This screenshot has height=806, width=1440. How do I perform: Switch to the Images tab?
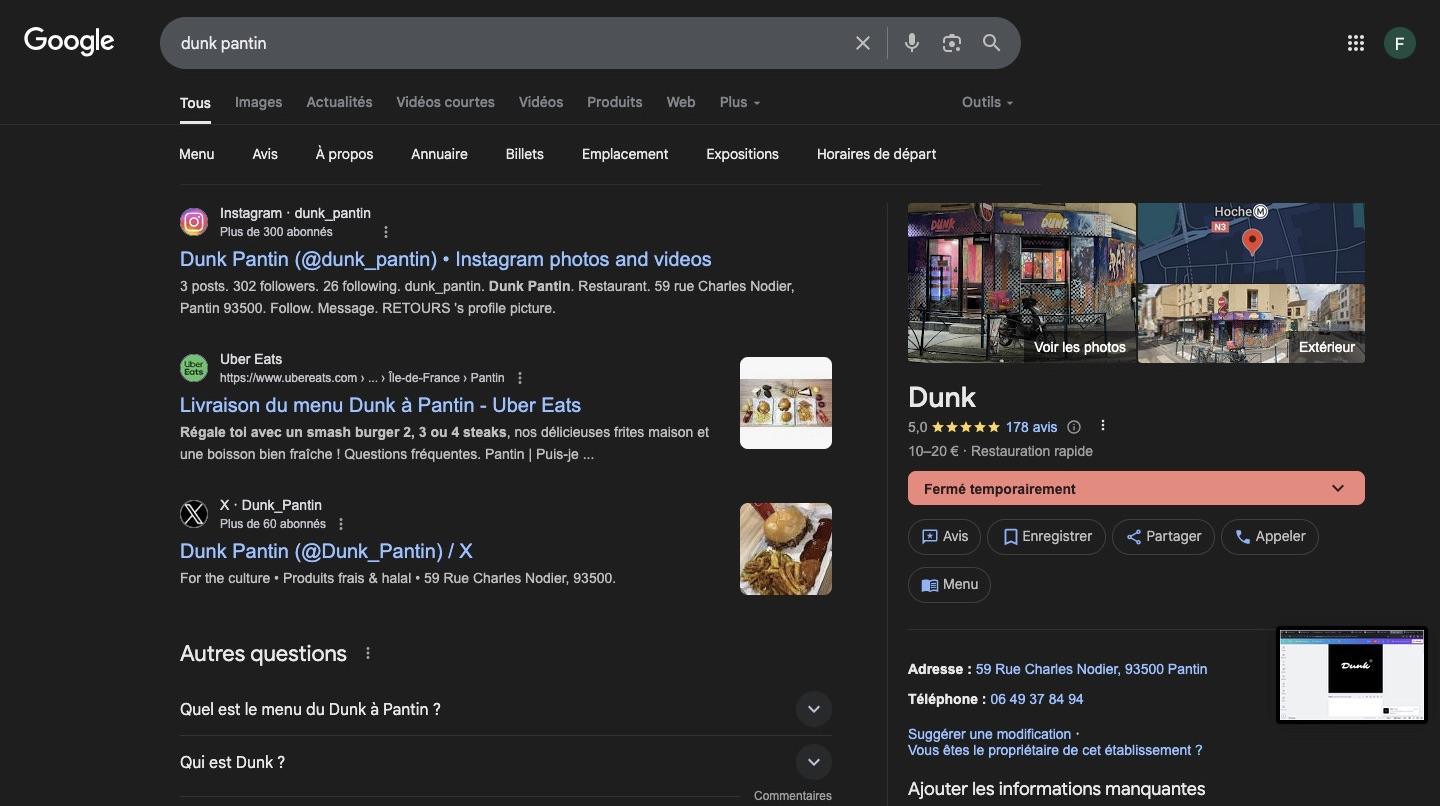[x=258, y=102]
